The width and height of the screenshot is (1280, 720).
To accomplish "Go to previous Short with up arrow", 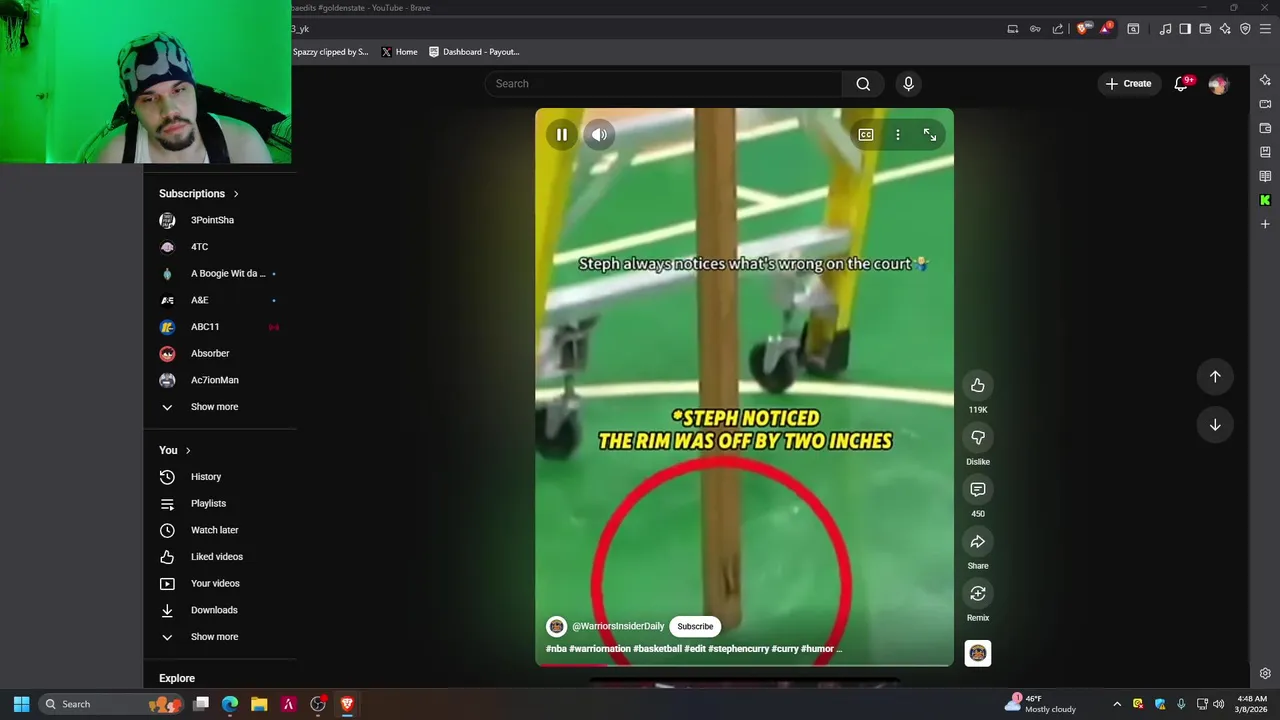I will coord(1215,377).
